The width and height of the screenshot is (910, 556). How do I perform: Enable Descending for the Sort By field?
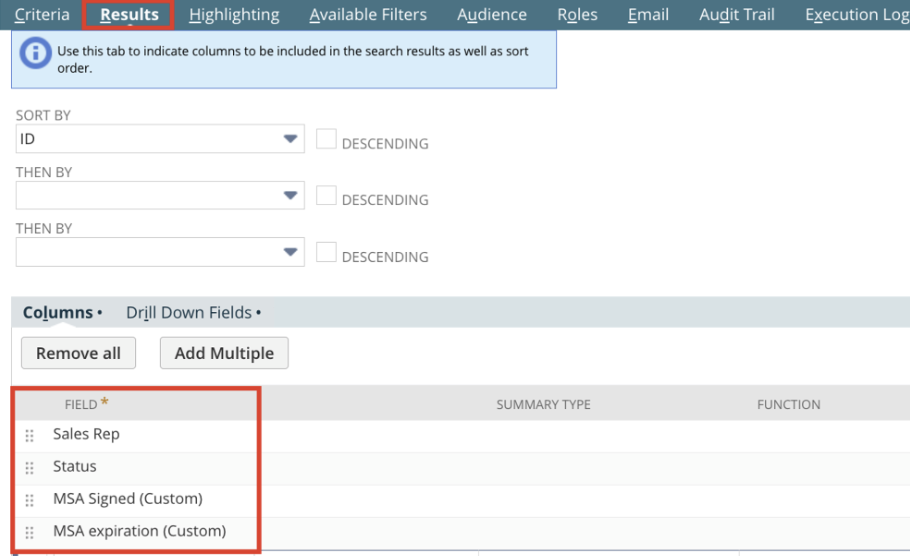pyautogui.click(x=326, y=139)
